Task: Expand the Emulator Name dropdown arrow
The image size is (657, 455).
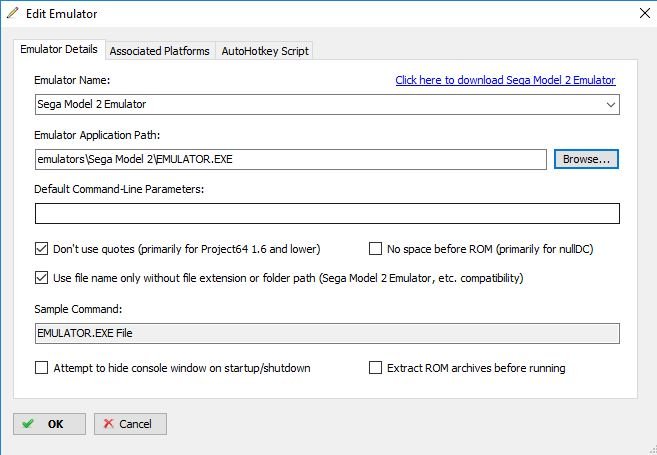Action: (x=610, y=105)
